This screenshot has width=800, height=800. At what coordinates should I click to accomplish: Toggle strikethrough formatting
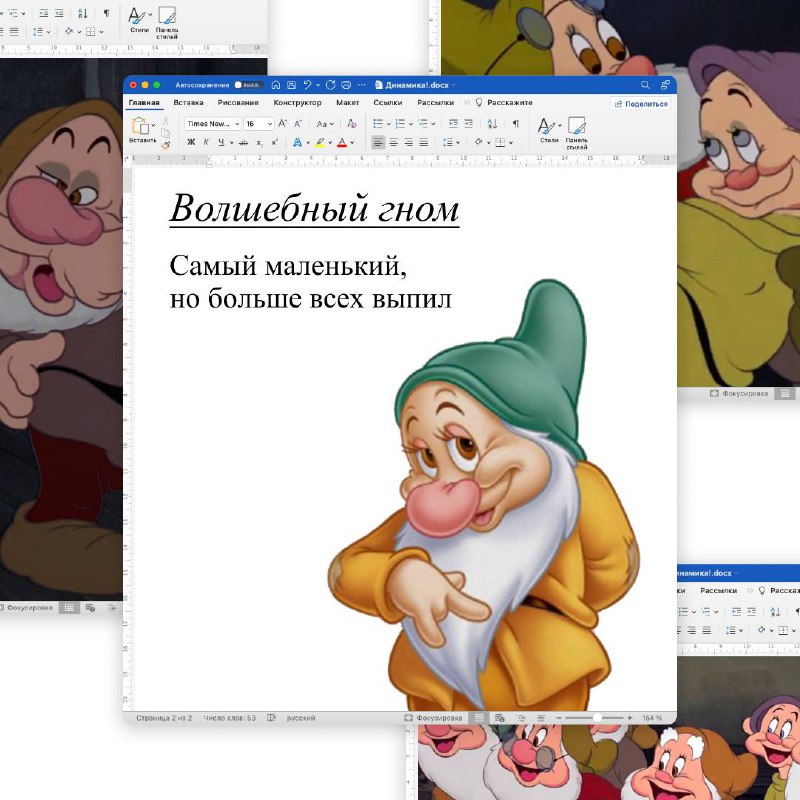tap(243, 143)
